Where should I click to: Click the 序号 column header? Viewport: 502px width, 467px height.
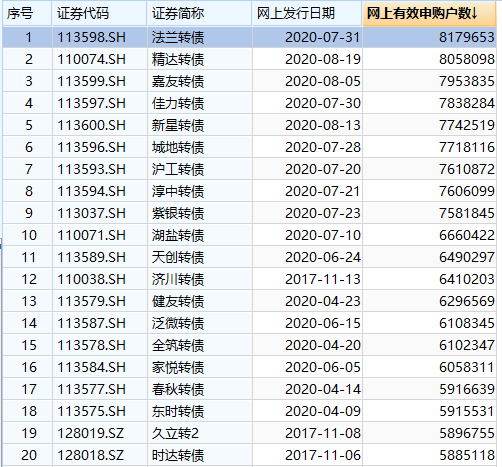(x=27, y=14)
